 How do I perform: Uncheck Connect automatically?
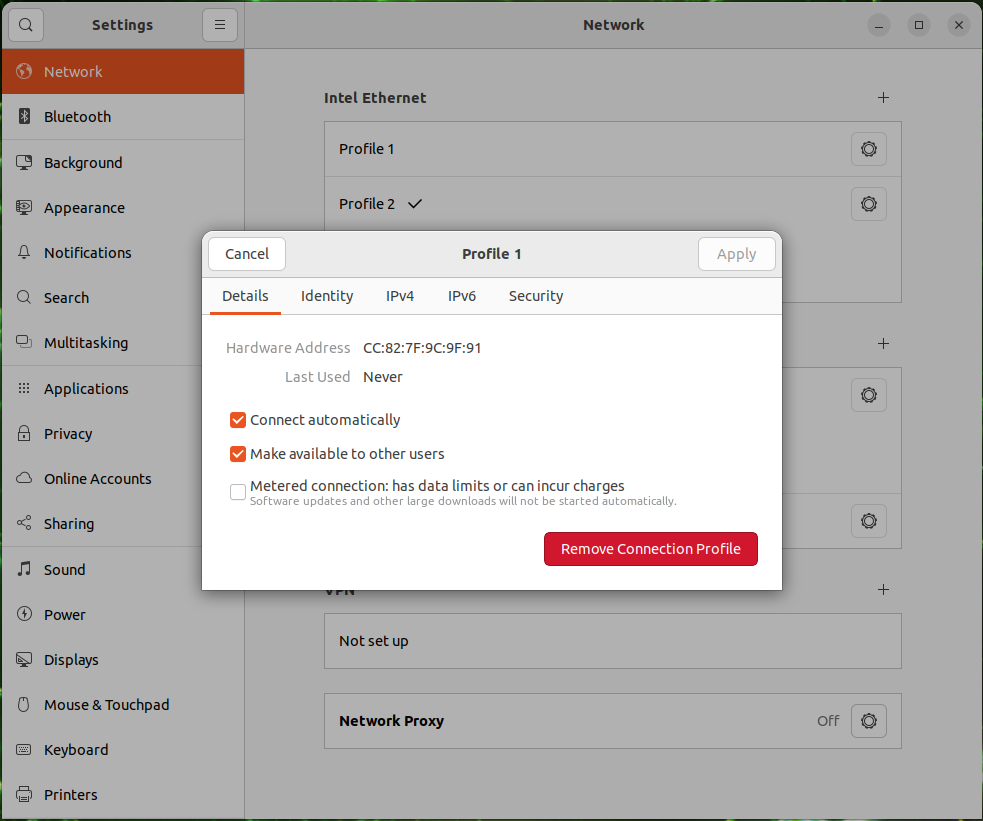238,420
